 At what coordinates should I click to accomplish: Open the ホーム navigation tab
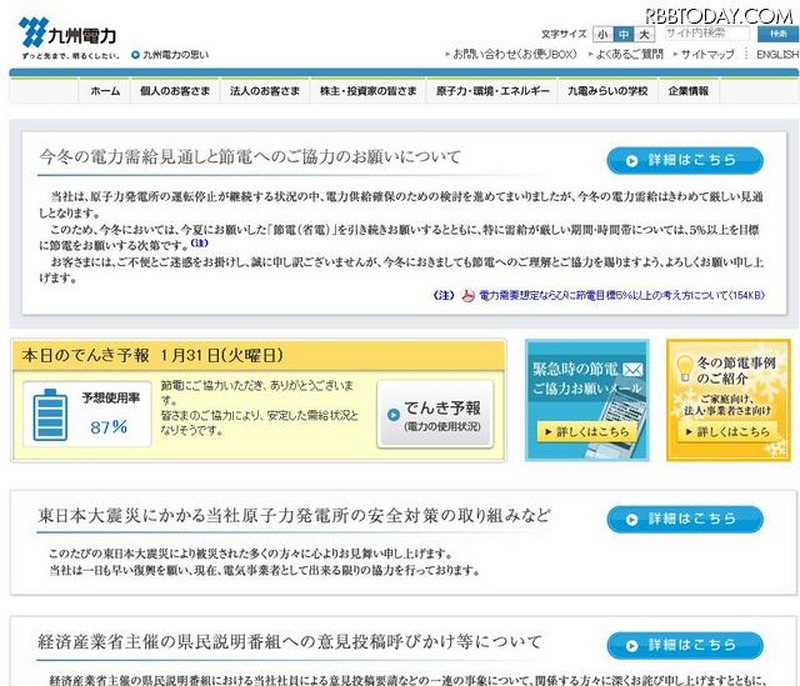(x=105, y=91)
